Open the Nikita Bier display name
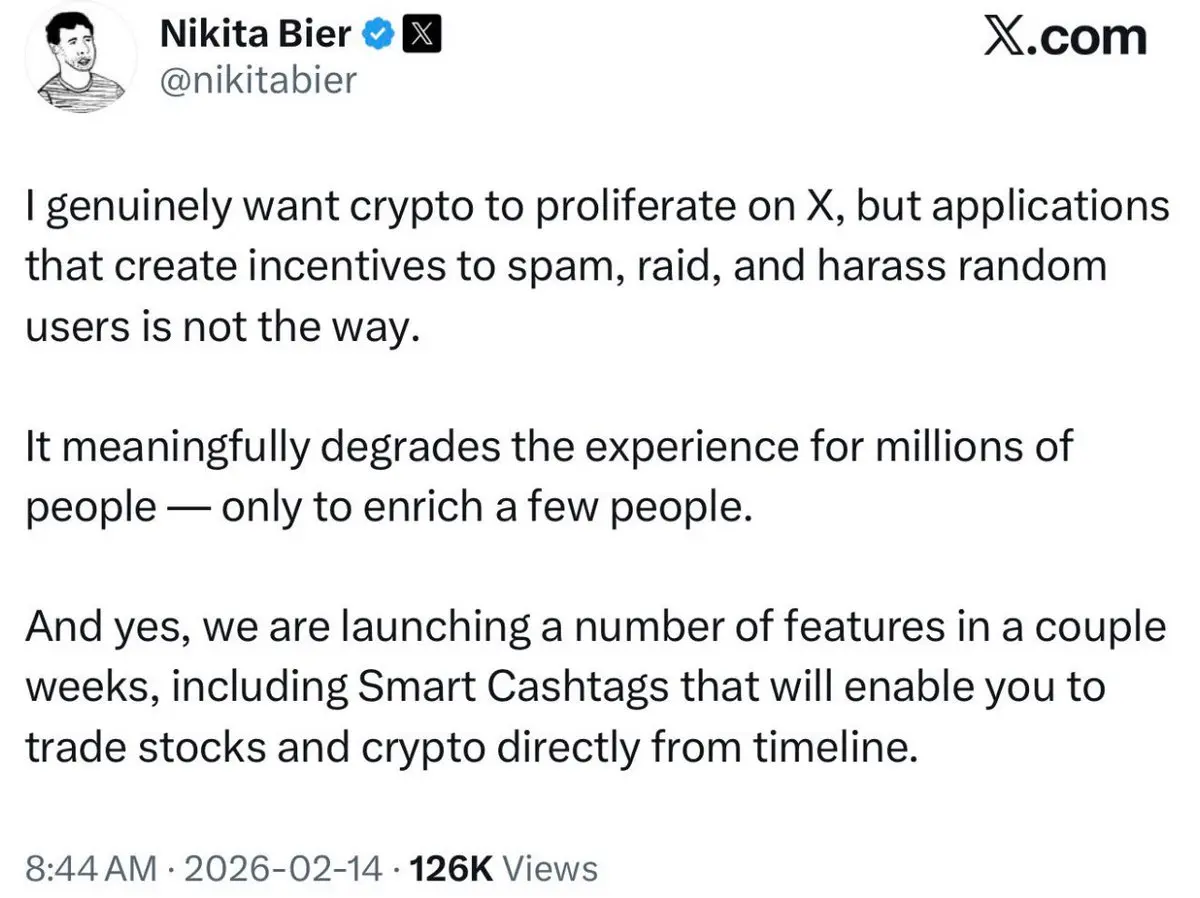Viewport: 1200px width, 898px height. point(256,36)
